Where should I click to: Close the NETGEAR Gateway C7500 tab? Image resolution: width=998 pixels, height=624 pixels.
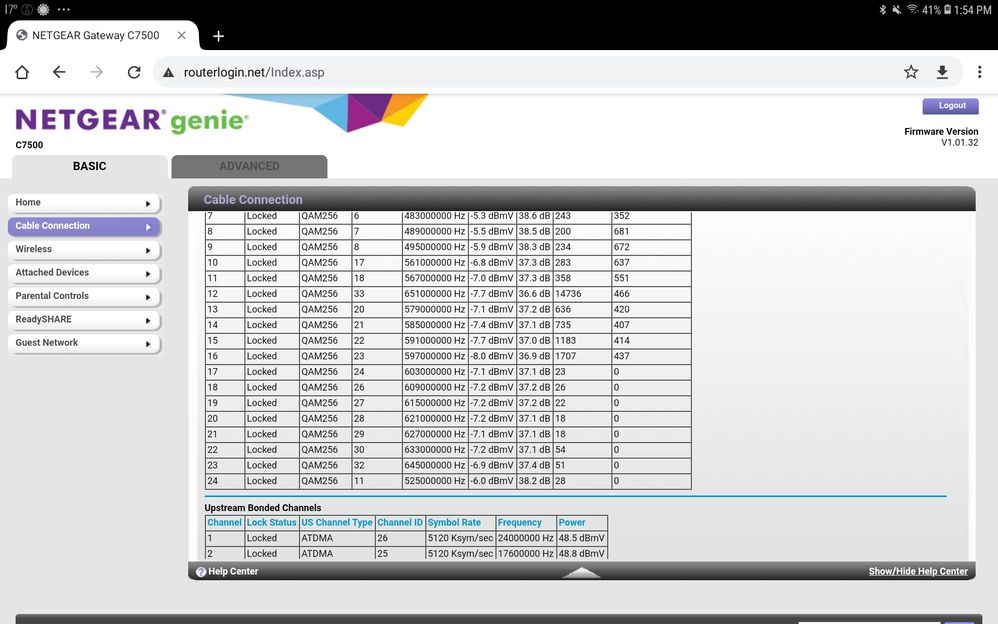181,36
